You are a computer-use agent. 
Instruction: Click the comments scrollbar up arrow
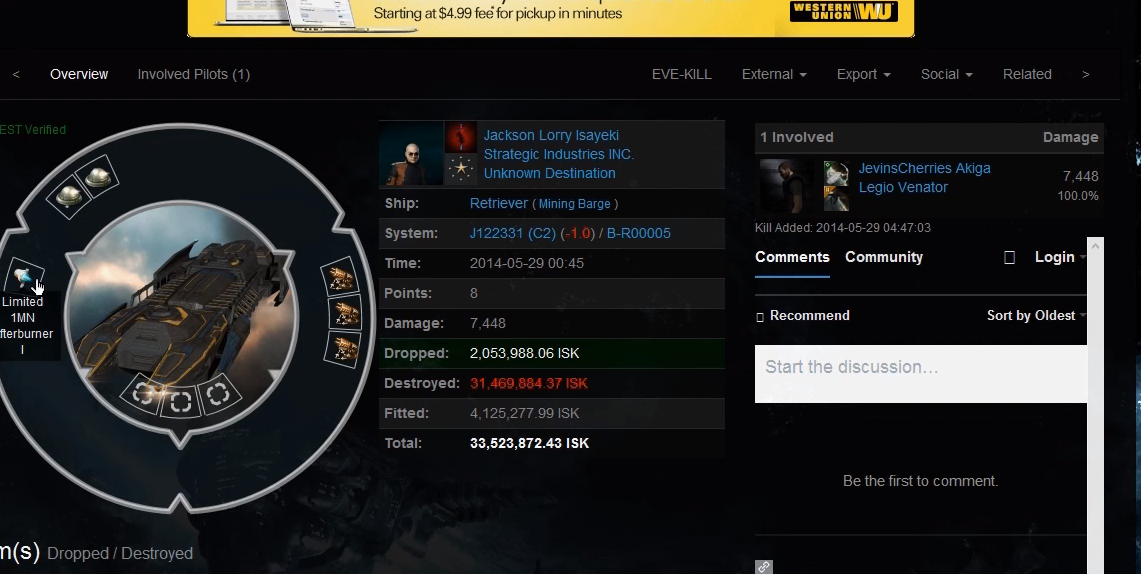(x=1095, y=247)
